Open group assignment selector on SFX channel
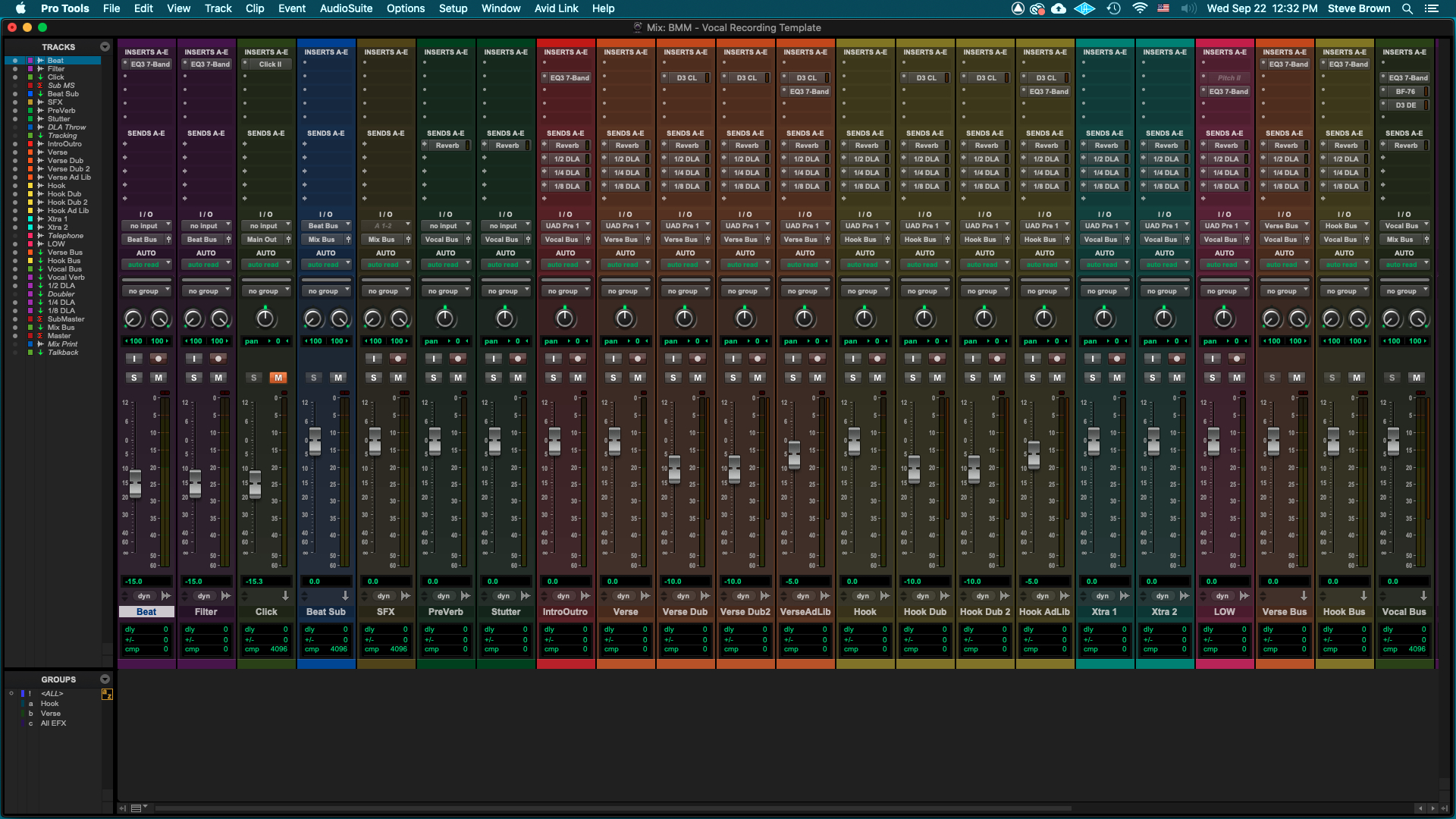This screenshot has width=1456, height=819. 386,291
